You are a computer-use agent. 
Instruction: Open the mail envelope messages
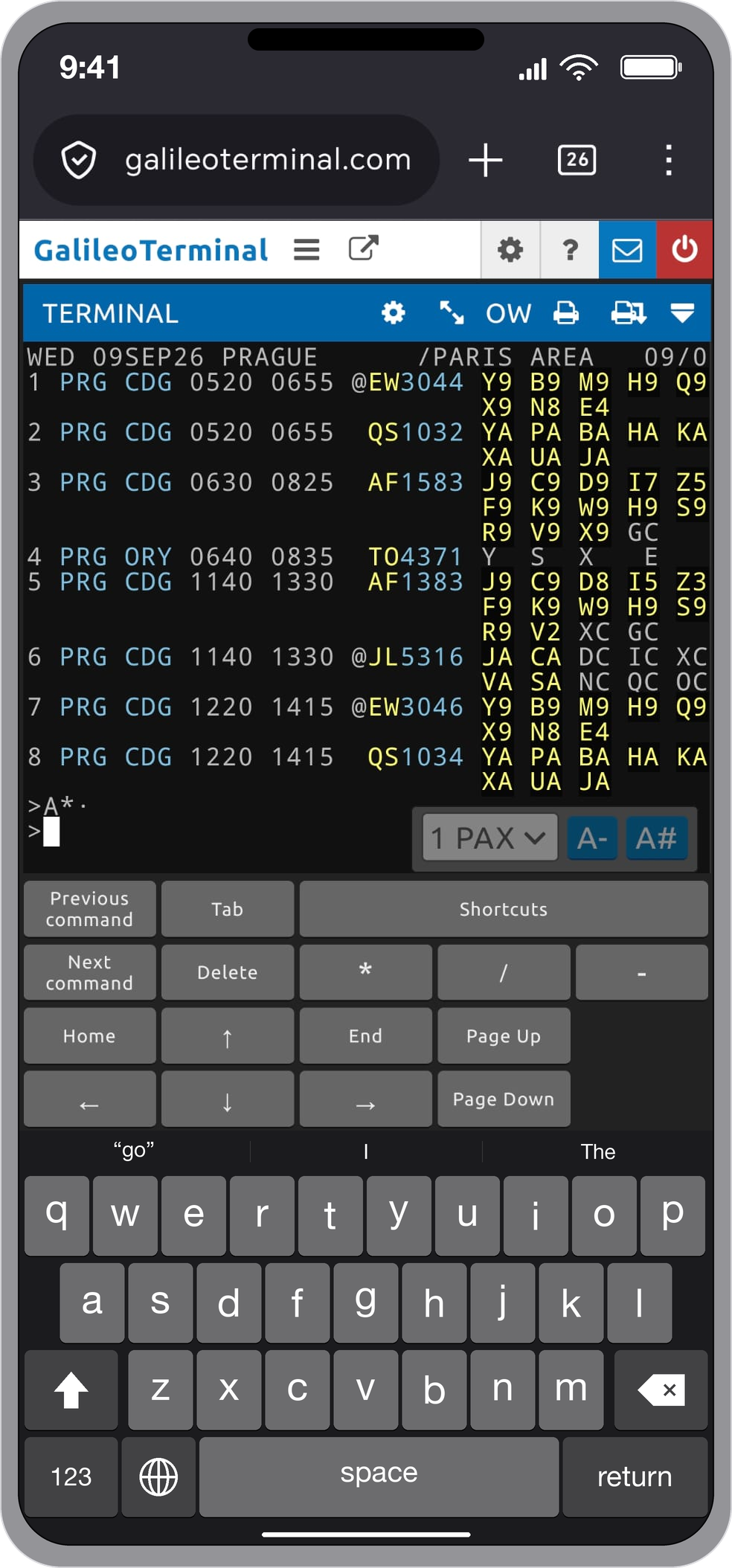pos(627,250)
